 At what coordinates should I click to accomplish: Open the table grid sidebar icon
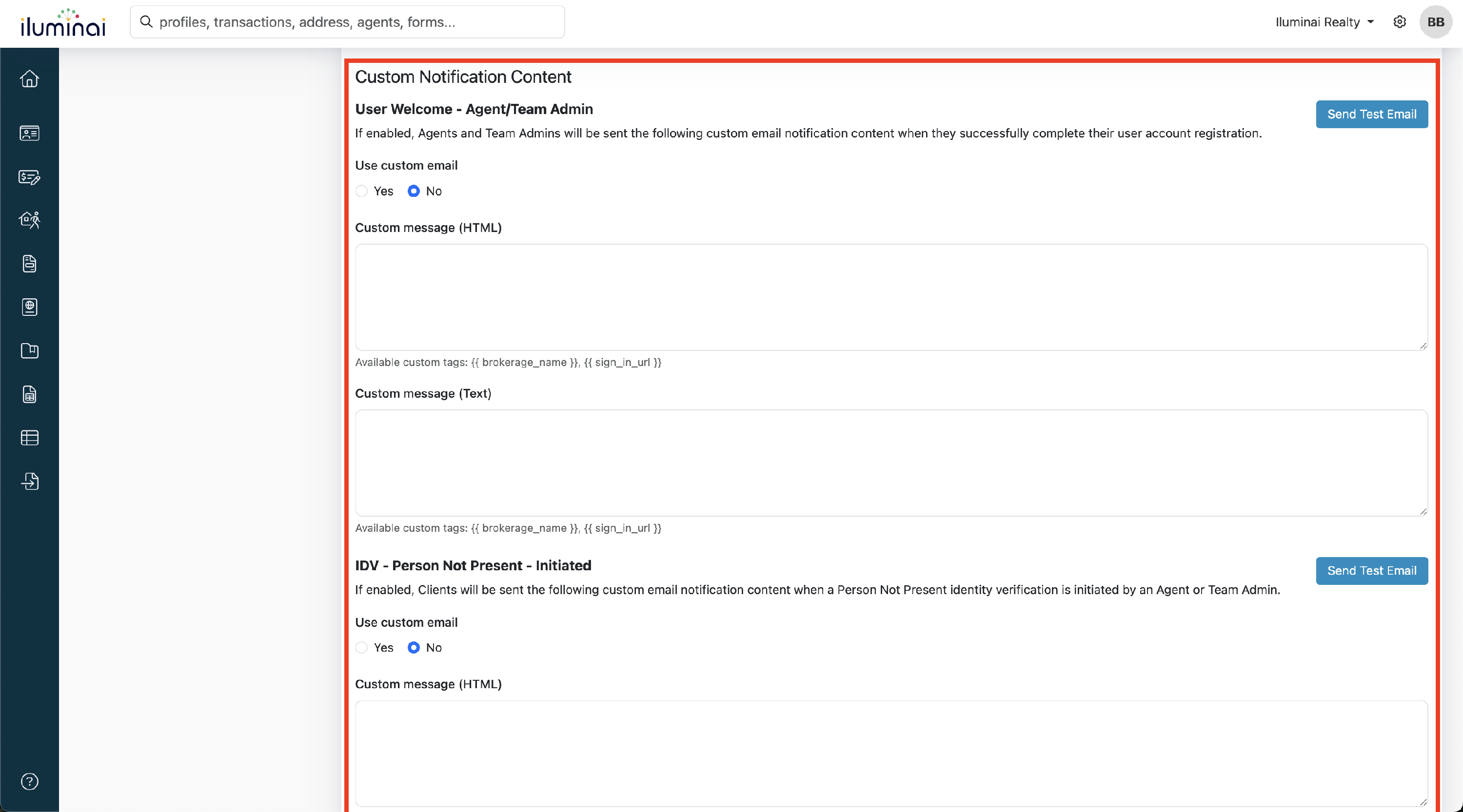30,438
